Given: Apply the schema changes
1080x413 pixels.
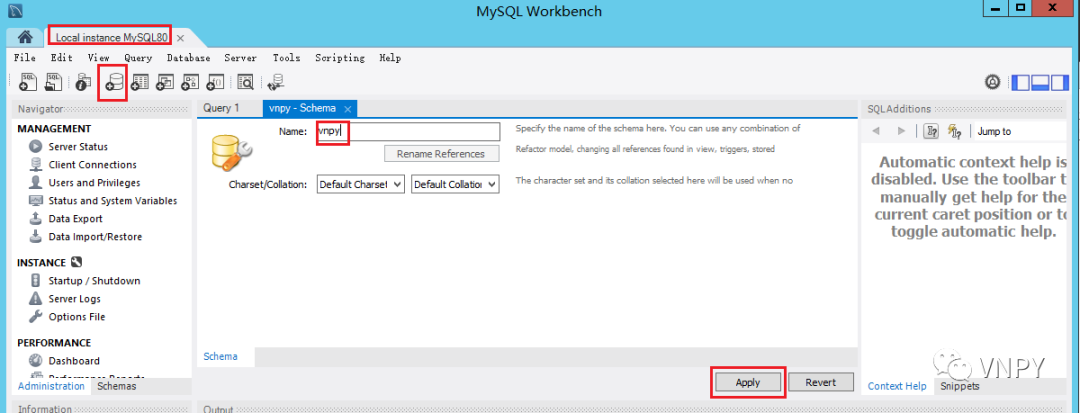Looking at the screenshot, I should click(748, 382).
